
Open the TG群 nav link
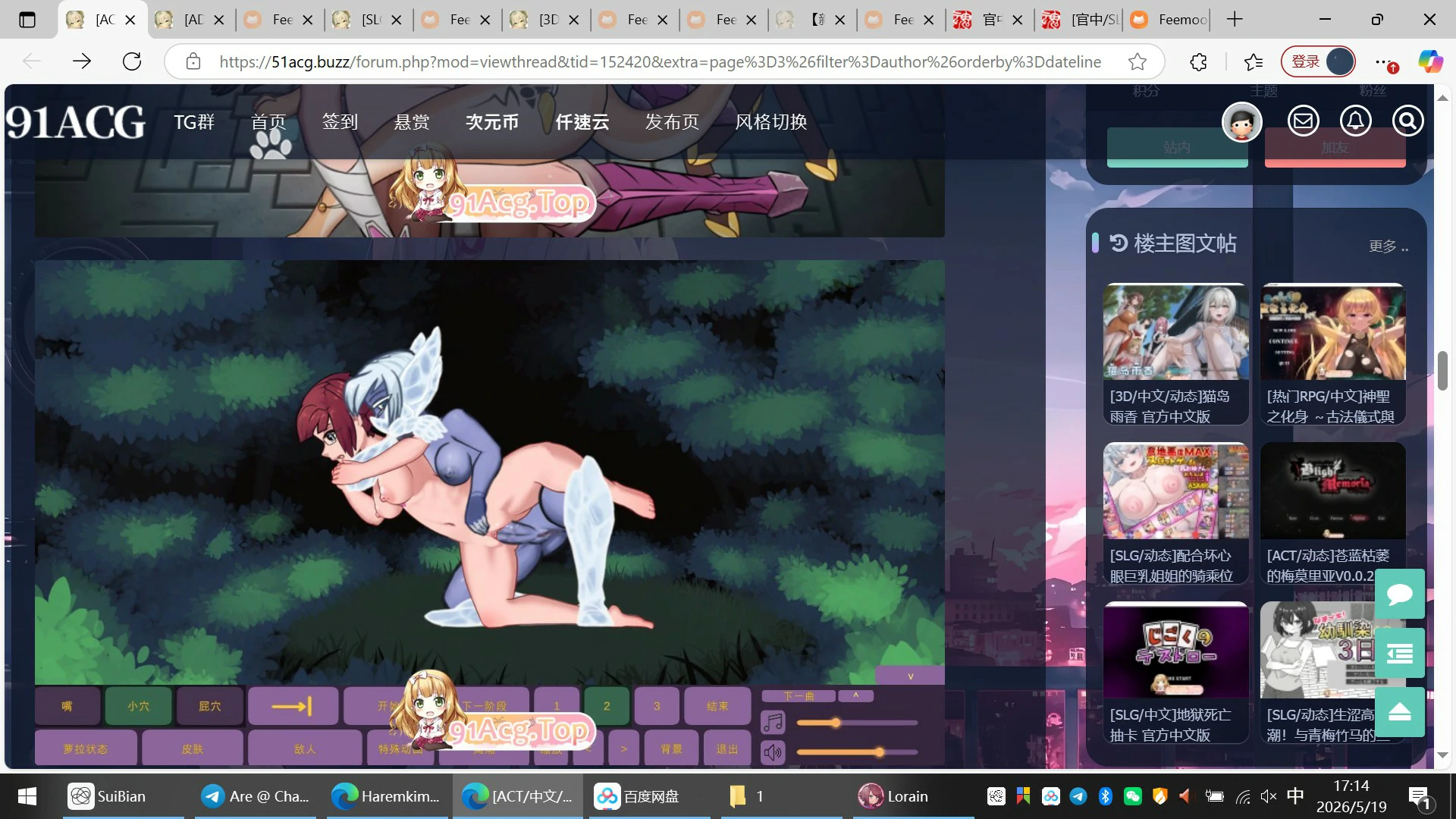[194, 122]
